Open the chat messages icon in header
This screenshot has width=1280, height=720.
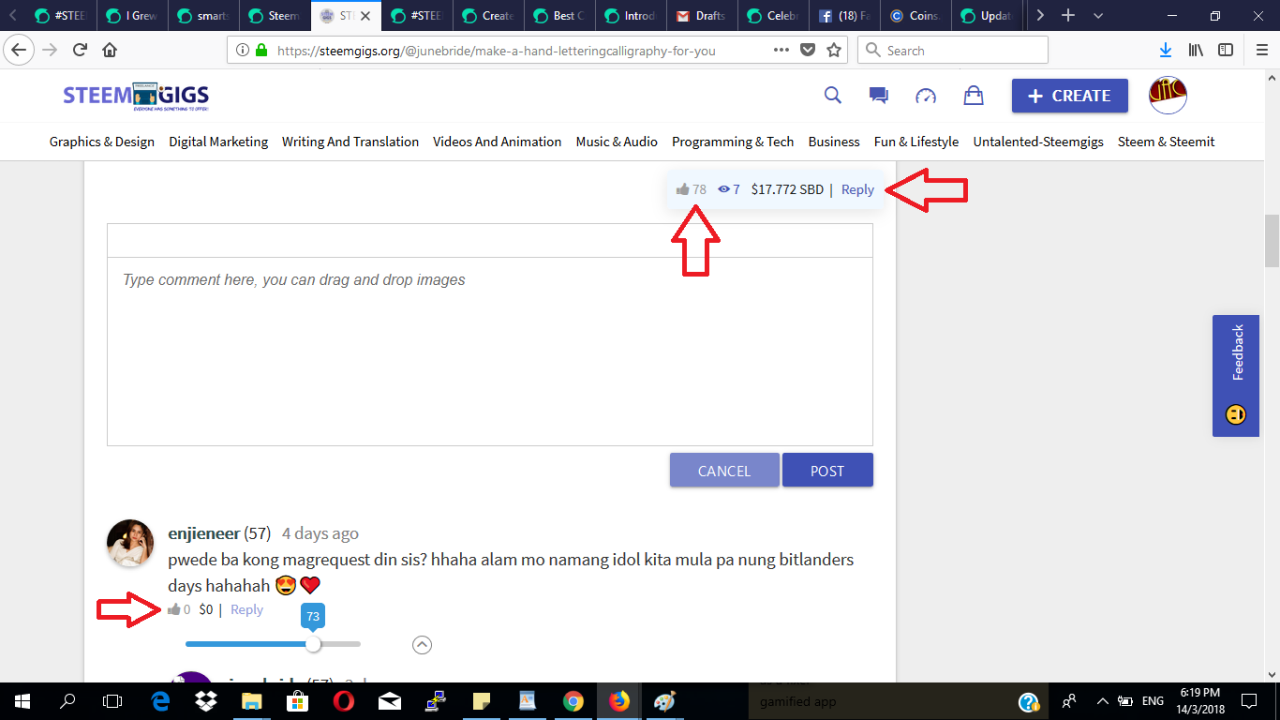click(x=879, y=95)
